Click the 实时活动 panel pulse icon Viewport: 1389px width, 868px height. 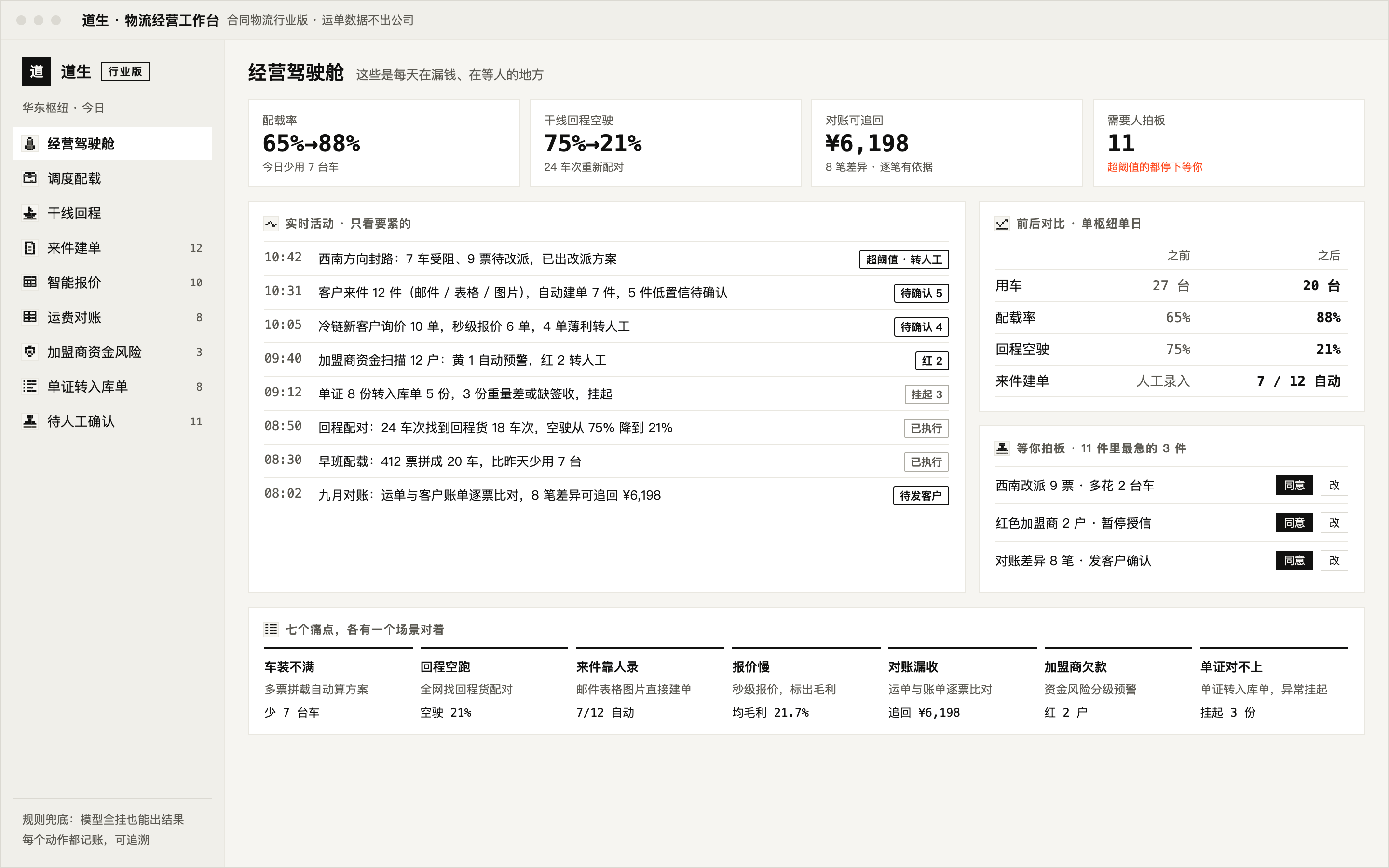click(x=271, y=223)
